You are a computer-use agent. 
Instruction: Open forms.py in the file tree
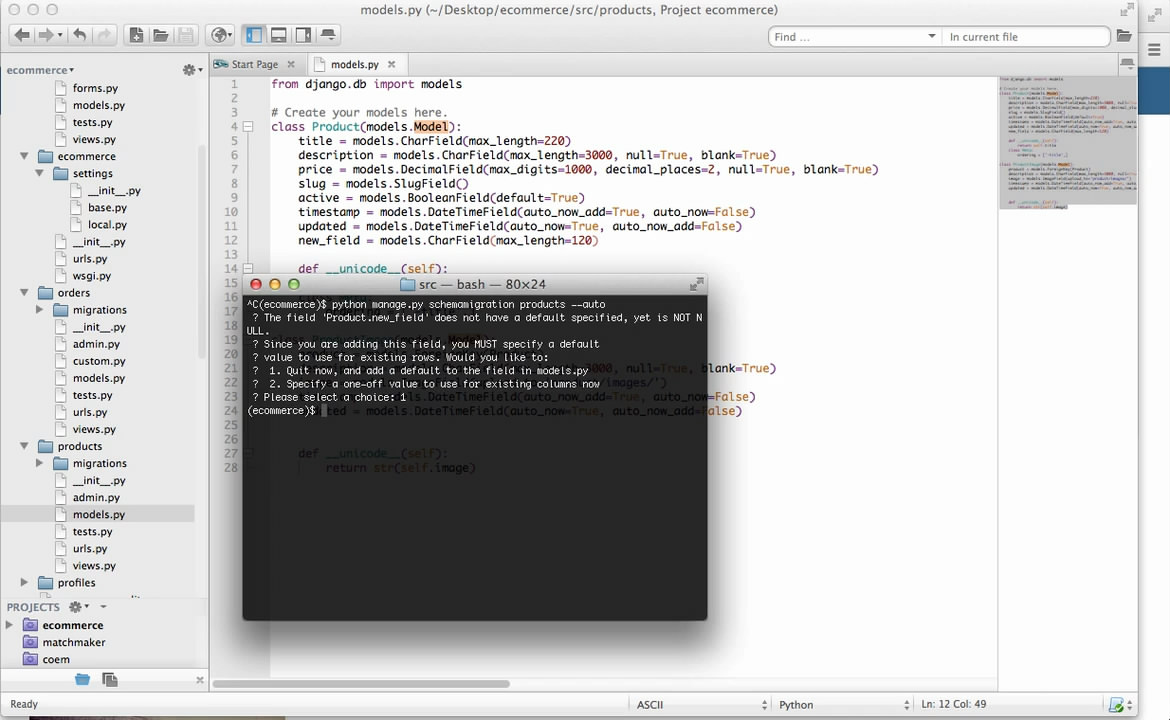(96, 88)
